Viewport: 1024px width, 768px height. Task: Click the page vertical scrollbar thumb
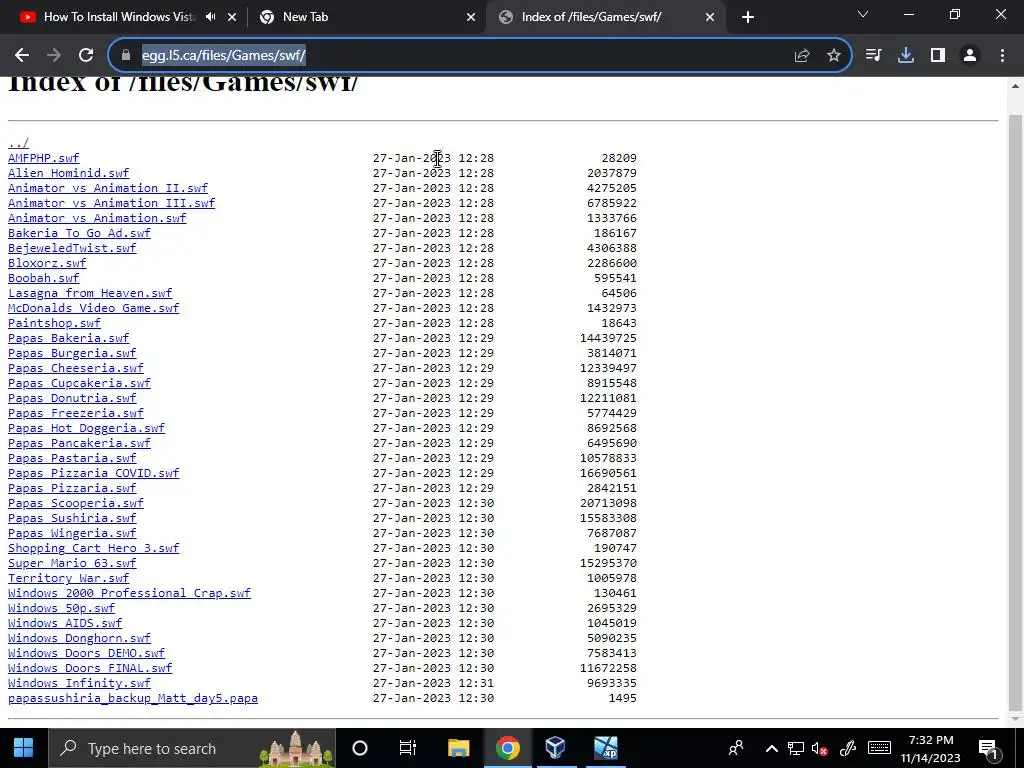point(1015,411)
